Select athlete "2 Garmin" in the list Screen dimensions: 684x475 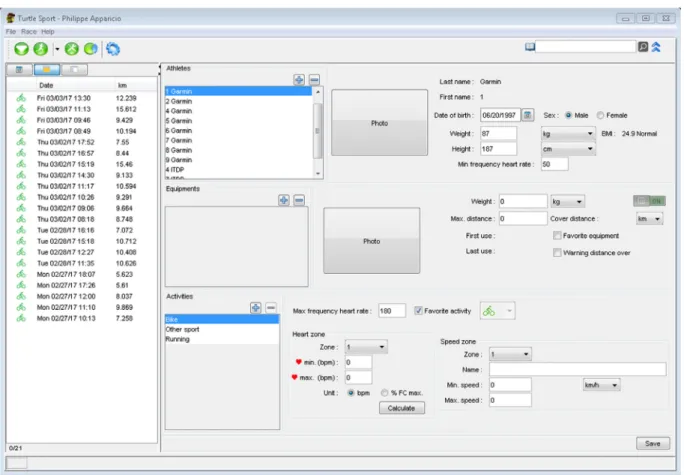[238, 101]
